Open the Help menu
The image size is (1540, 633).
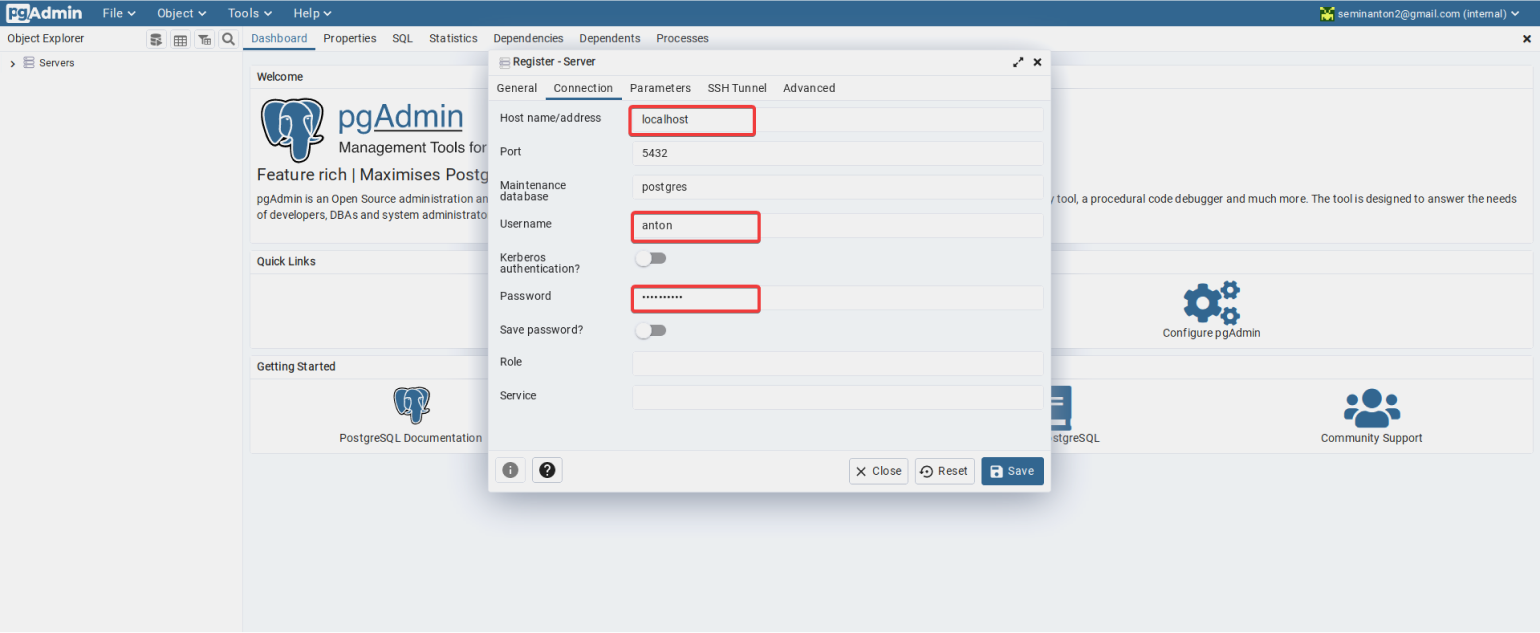pyautogui.click(x=313, y=13)
